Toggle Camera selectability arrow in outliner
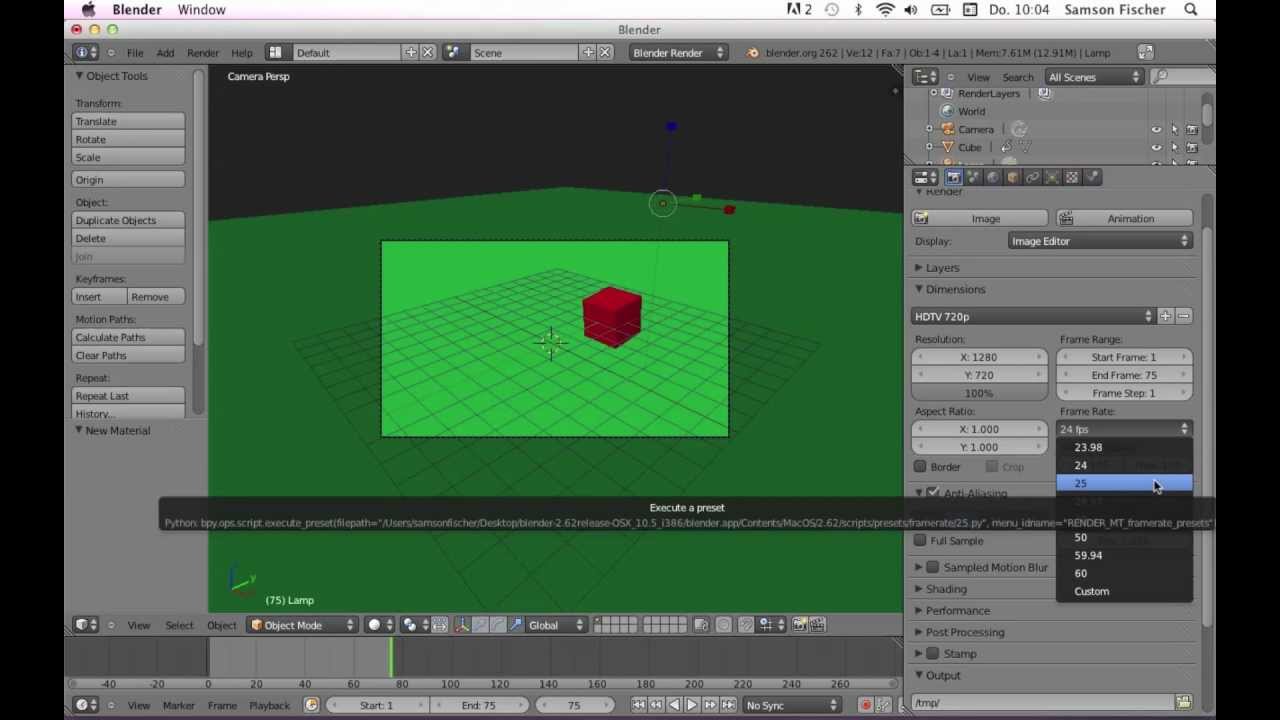1280x720 pixels. coord(1174,130)
